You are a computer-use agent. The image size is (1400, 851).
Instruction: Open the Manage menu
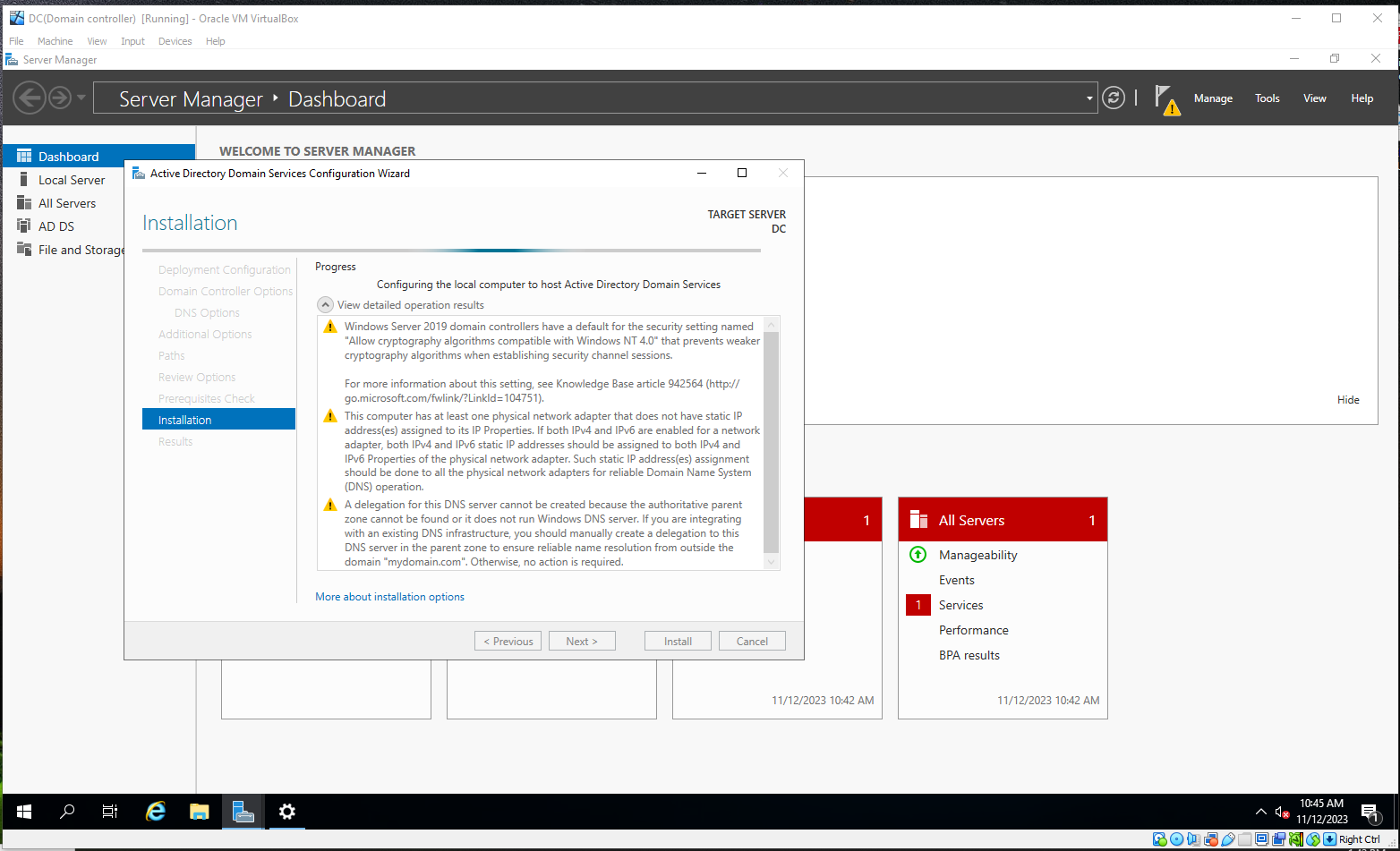pyautogui.click(x=1213, y=98)
